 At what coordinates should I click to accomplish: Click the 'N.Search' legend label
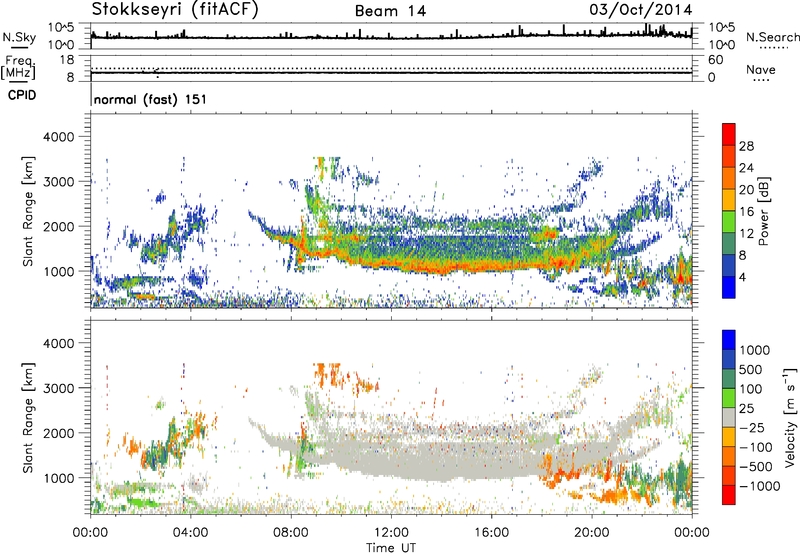point(772,37)
